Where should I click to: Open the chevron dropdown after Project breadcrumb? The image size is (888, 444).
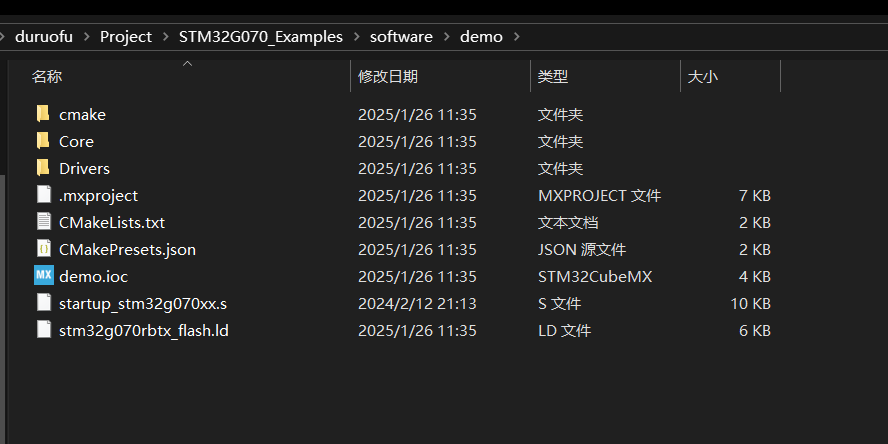165,37
